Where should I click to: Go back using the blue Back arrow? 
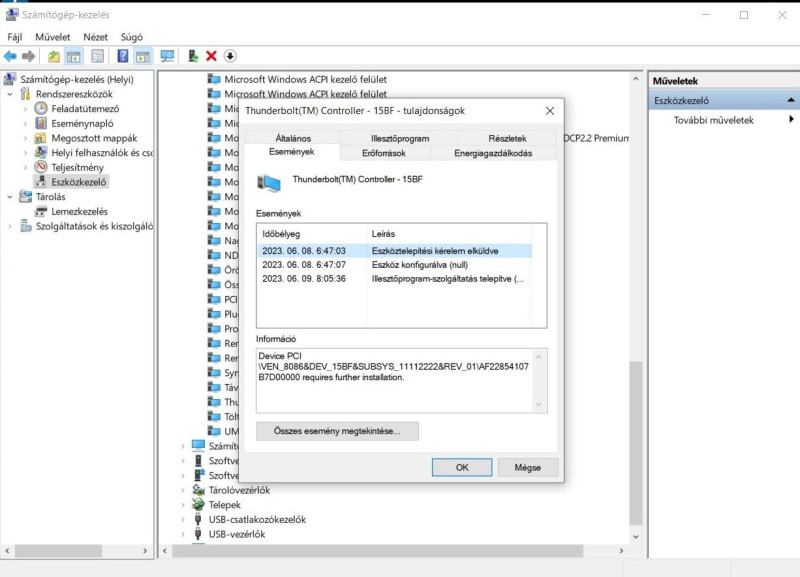[x=10, y=56]
